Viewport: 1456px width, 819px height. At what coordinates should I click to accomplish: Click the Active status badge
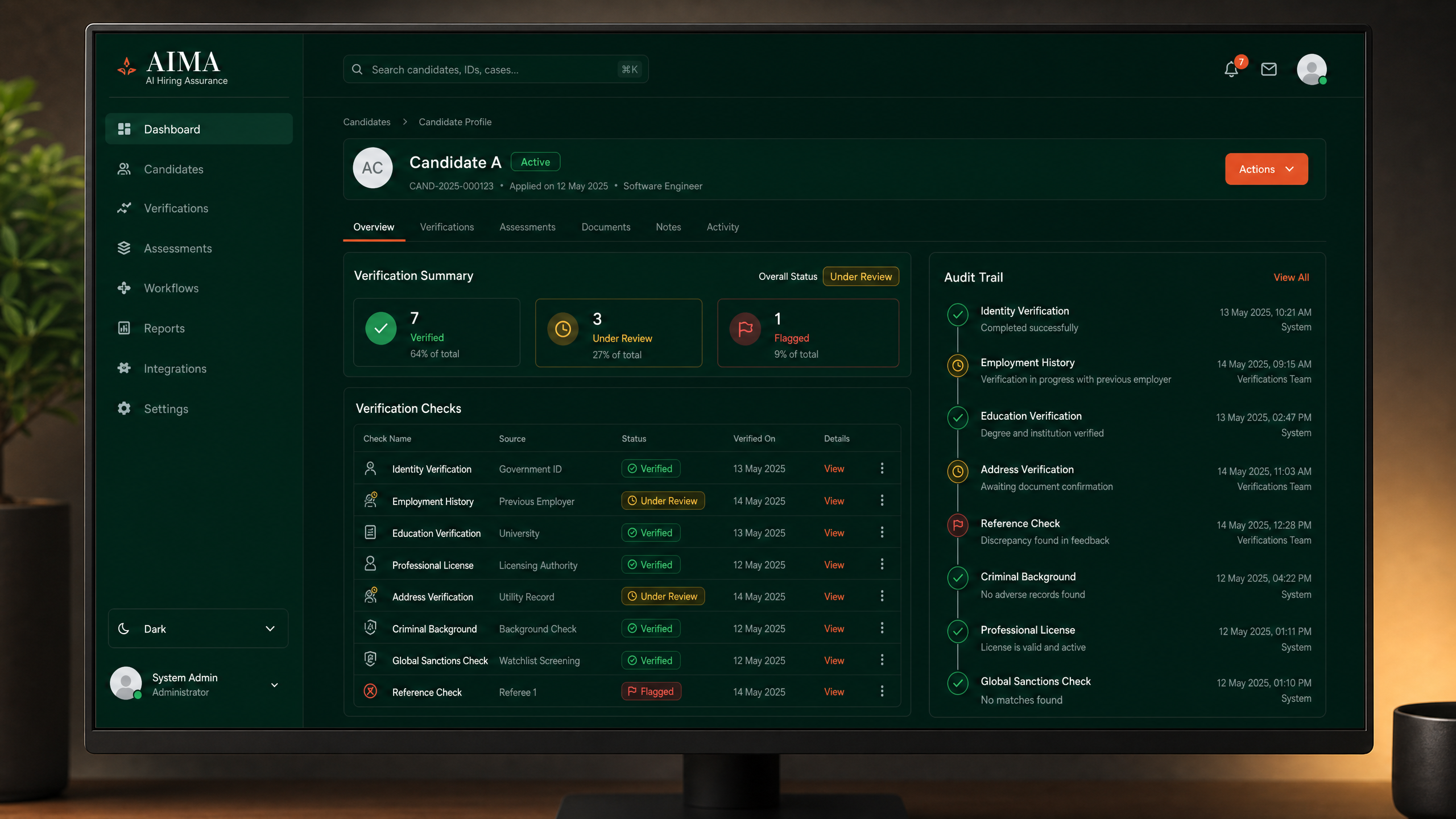tap(535, 162)
